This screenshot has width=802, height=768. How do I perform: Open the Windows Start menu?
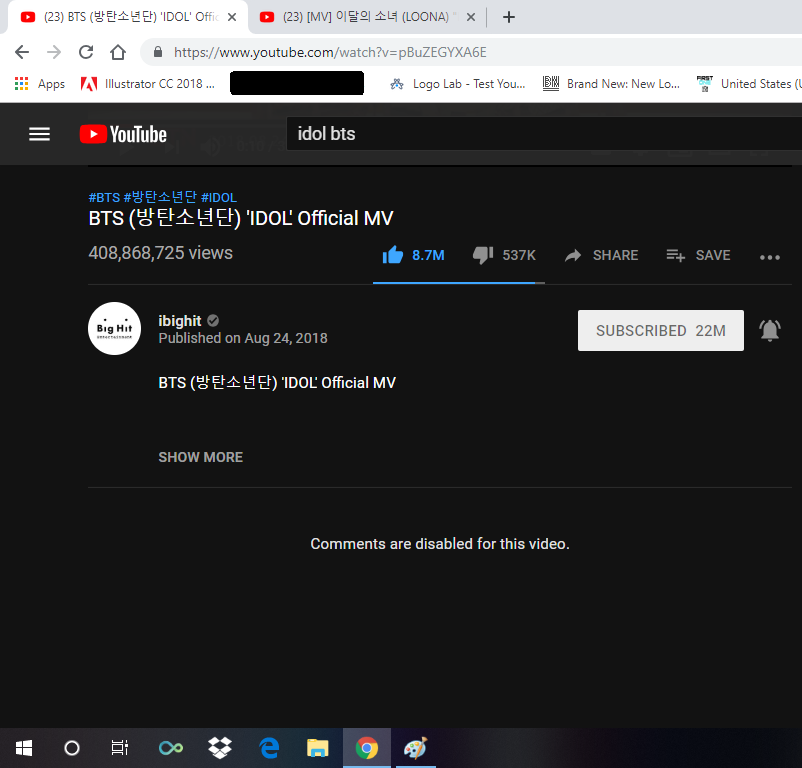click(24, 748)
